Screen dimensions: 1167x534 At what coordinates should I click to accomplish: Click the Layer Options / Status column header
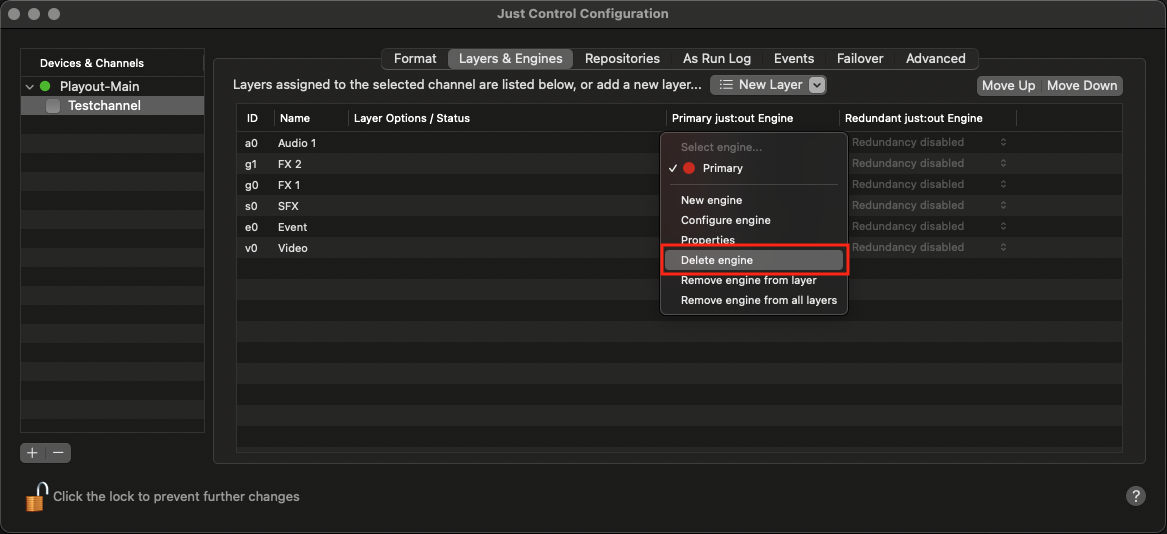(507, 118)
